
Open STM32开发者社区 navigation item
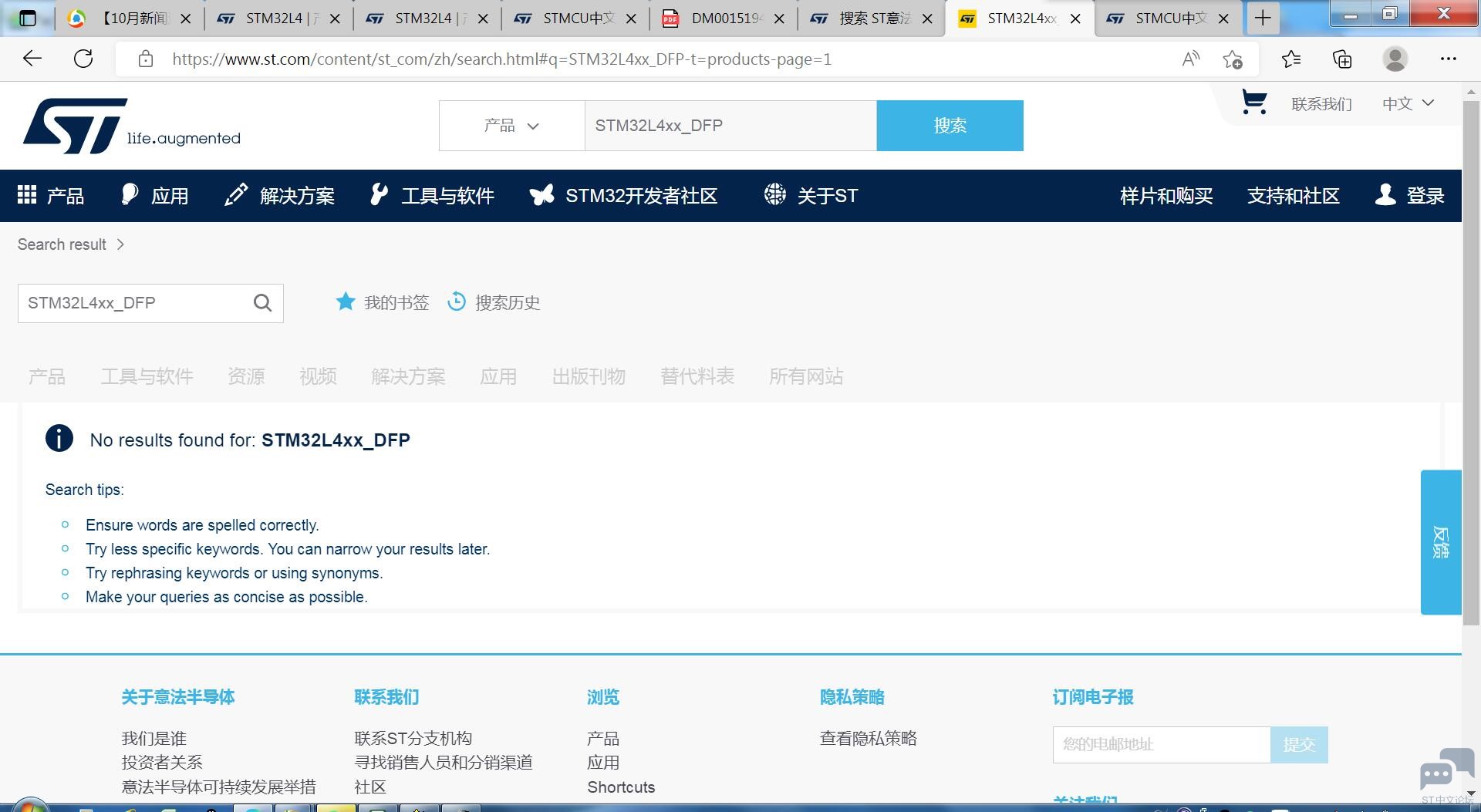pos(624,196)
